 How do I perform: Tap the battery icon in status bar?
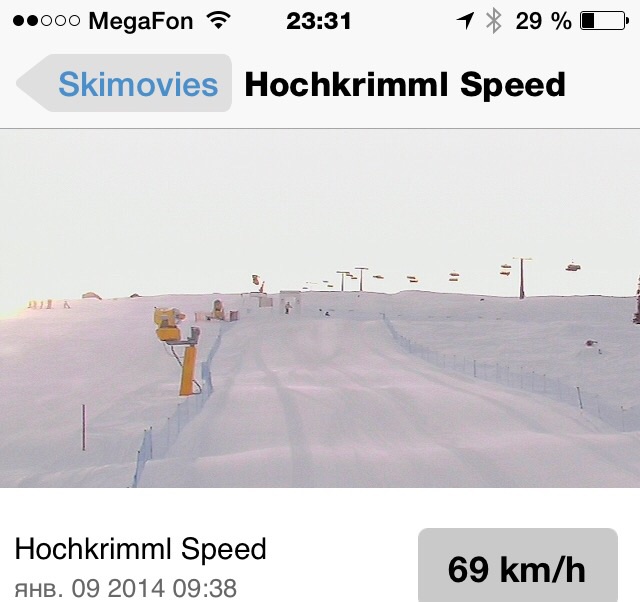pos(604,21)
